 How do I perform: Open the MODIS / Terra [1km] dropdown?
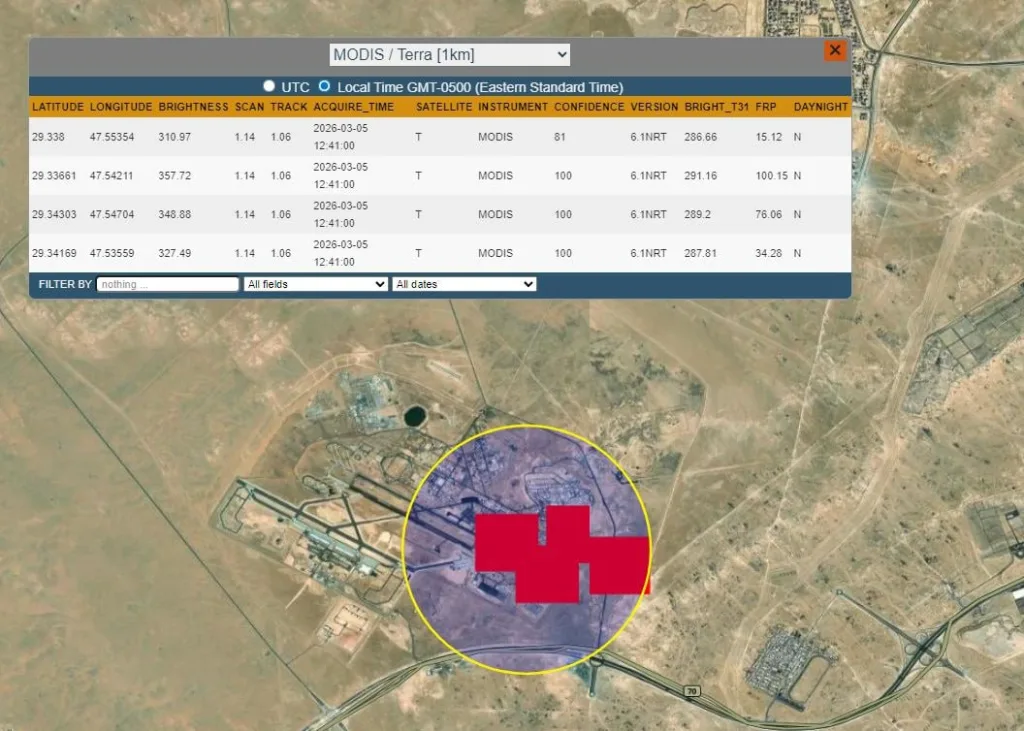pos(449,55)
